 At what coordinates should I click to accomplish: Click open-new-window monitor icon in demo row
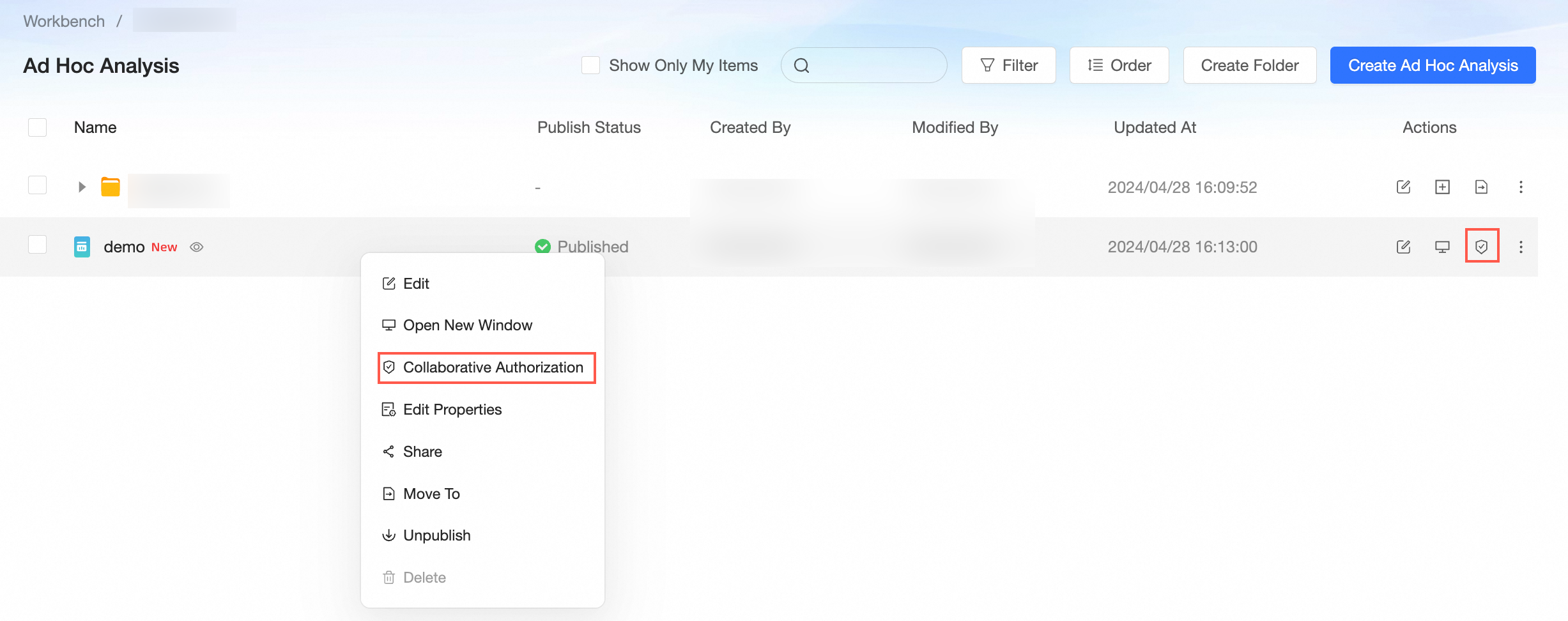1442,247
